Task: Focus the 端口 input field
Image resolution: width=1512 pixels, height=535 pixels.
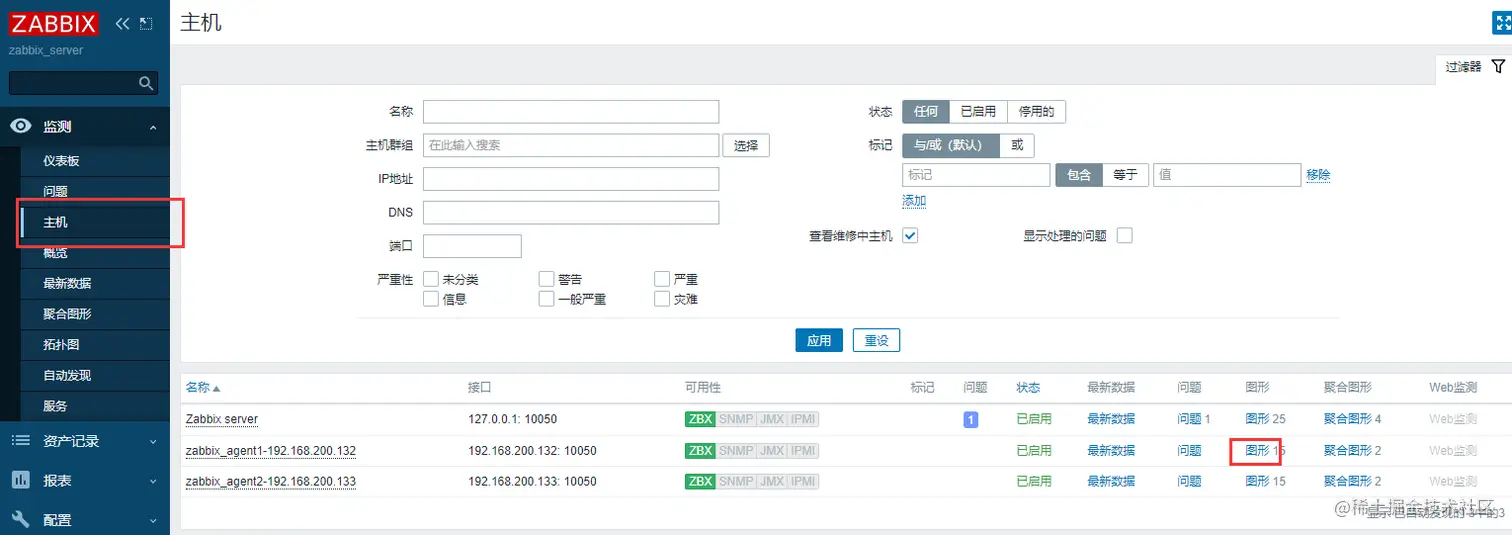Action: [472, 246]
